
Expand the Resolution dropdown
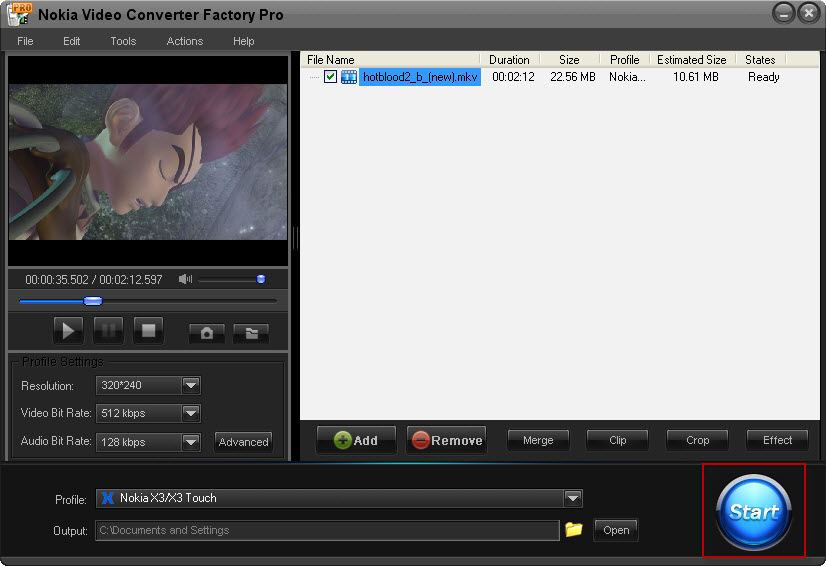(x=191, y=385)
